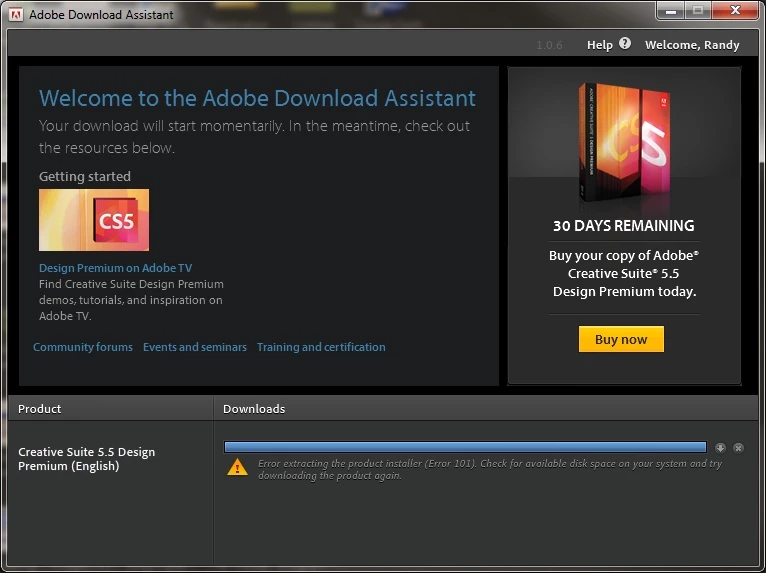The width and height of the screenshot is (766, 573).
Task: Click the Adobe logo in title bar
Action: pyautogui.click(x=16, y=14)
